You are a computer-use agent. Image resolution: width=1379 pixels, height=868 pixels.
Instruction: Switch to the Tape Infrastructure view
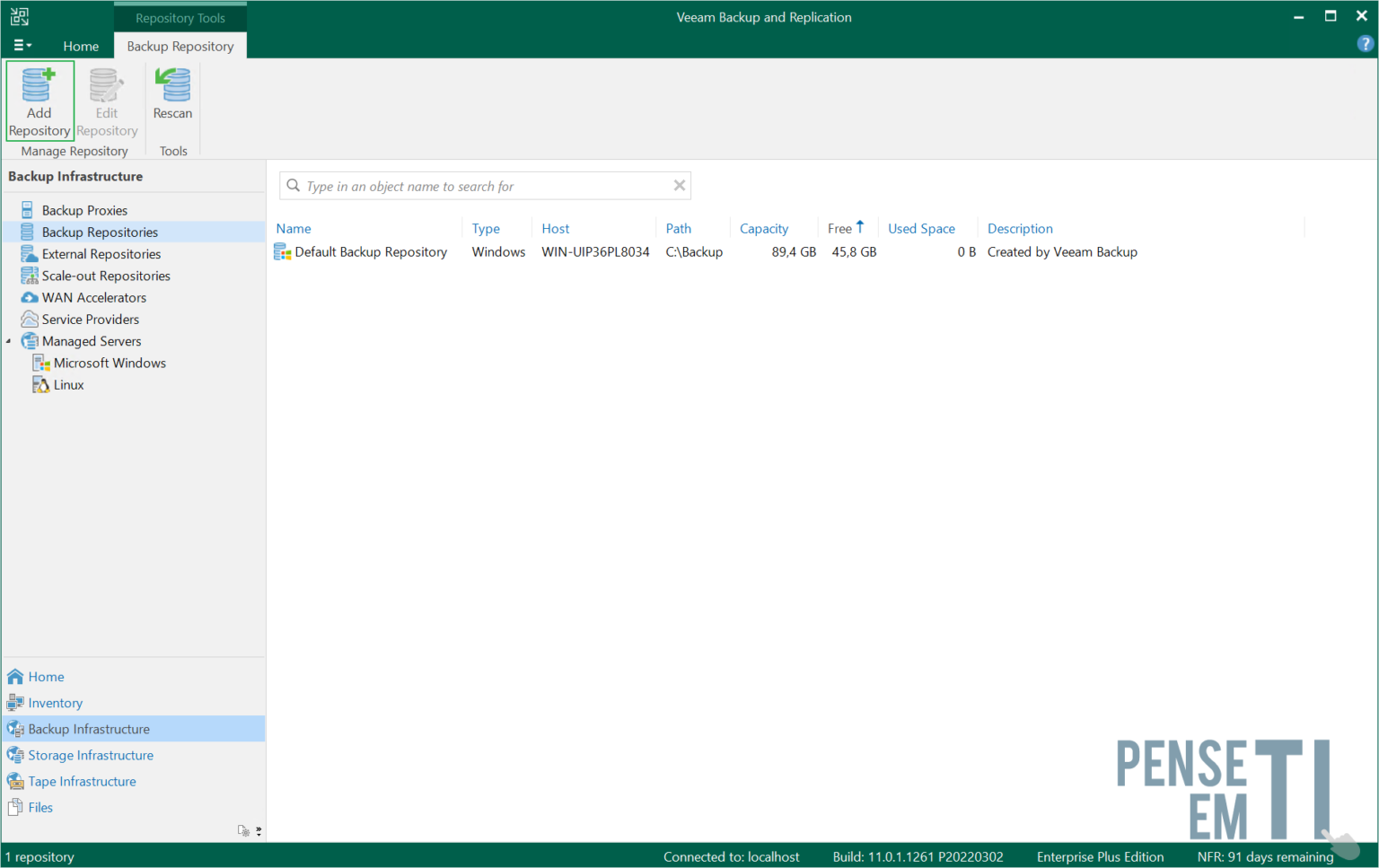[x=82, y=781]
